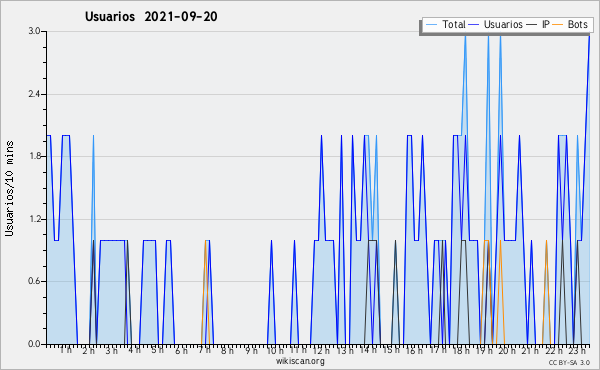This screenshot has height=370, width=600.
Task: Click the '10 h' x-axis label
Action: click(275, 351)
